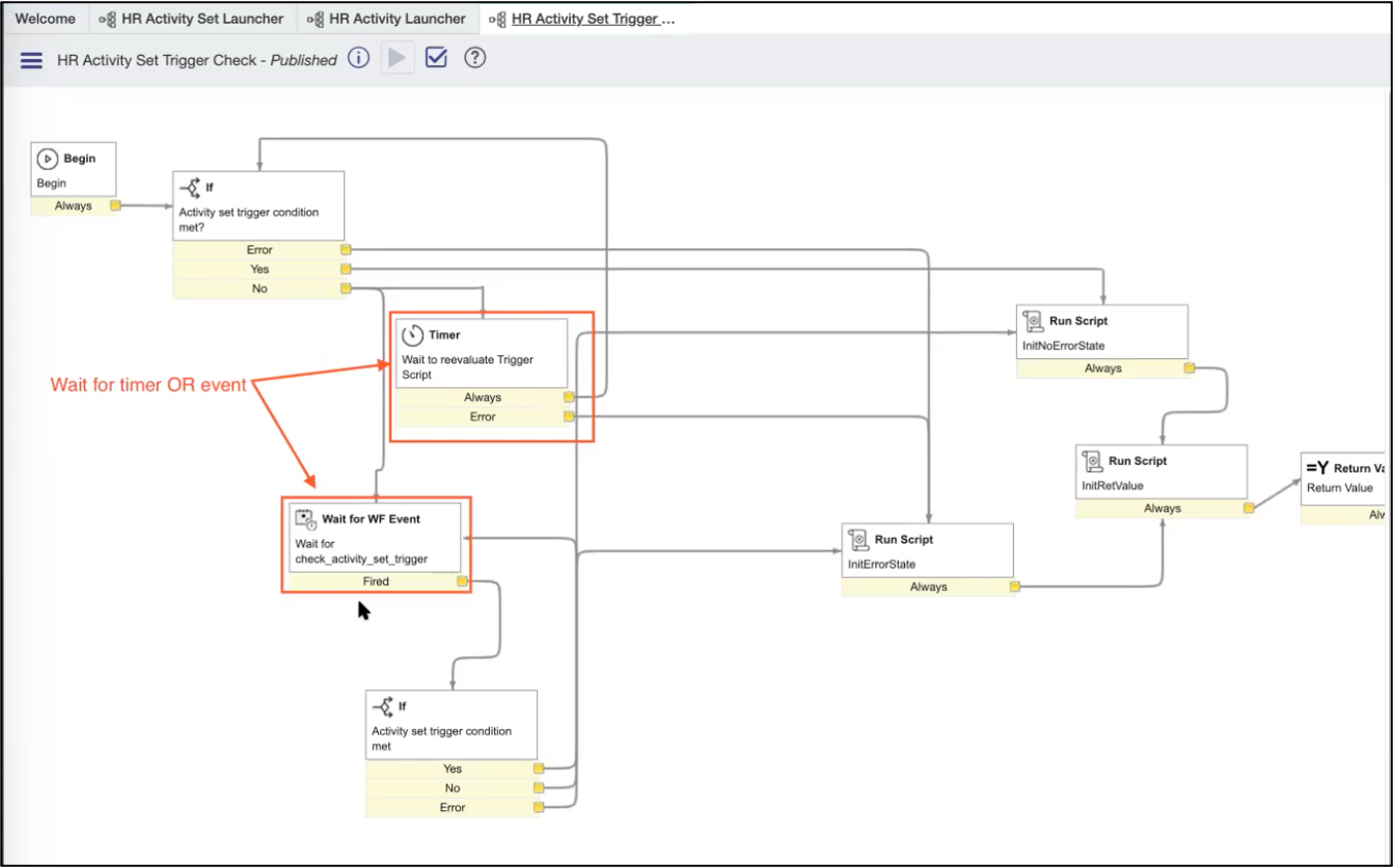Click the Begin Always condition connector

(x=116, y=206)
